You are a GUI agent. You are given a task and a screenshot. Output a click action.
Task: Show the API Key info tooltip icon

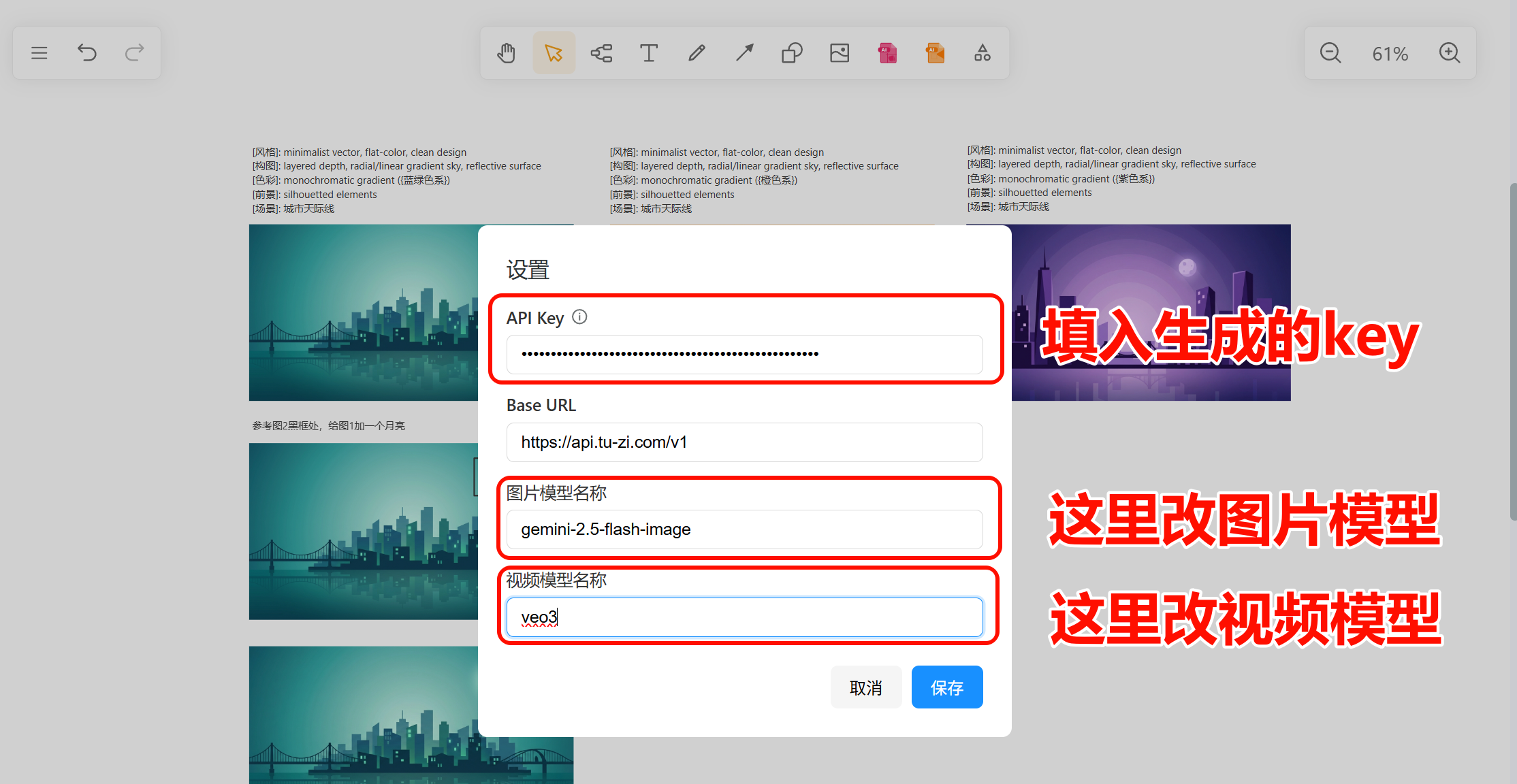coord(579,316)
